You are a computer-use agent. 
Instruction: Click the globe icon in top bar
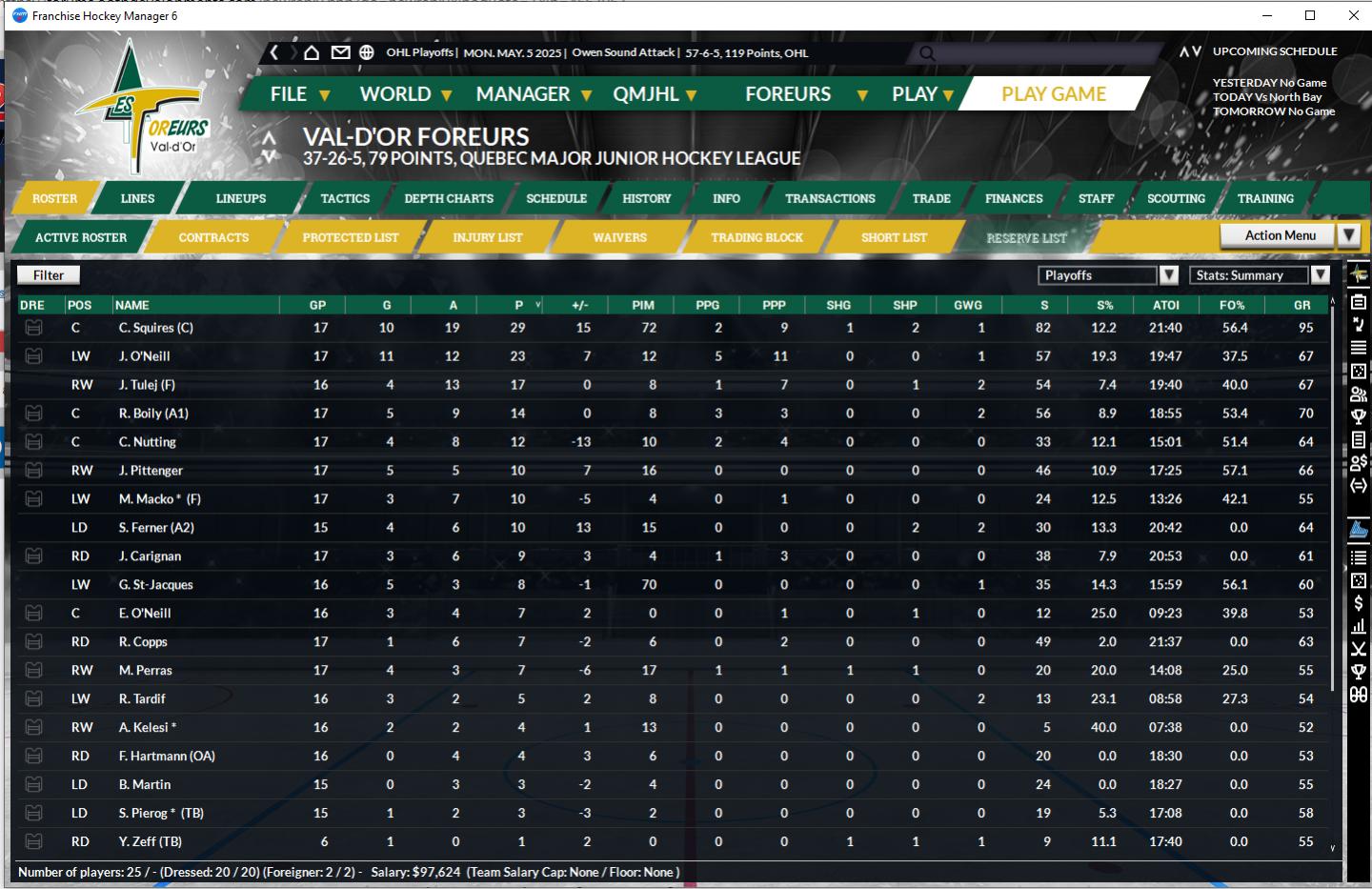click(367, 52)
